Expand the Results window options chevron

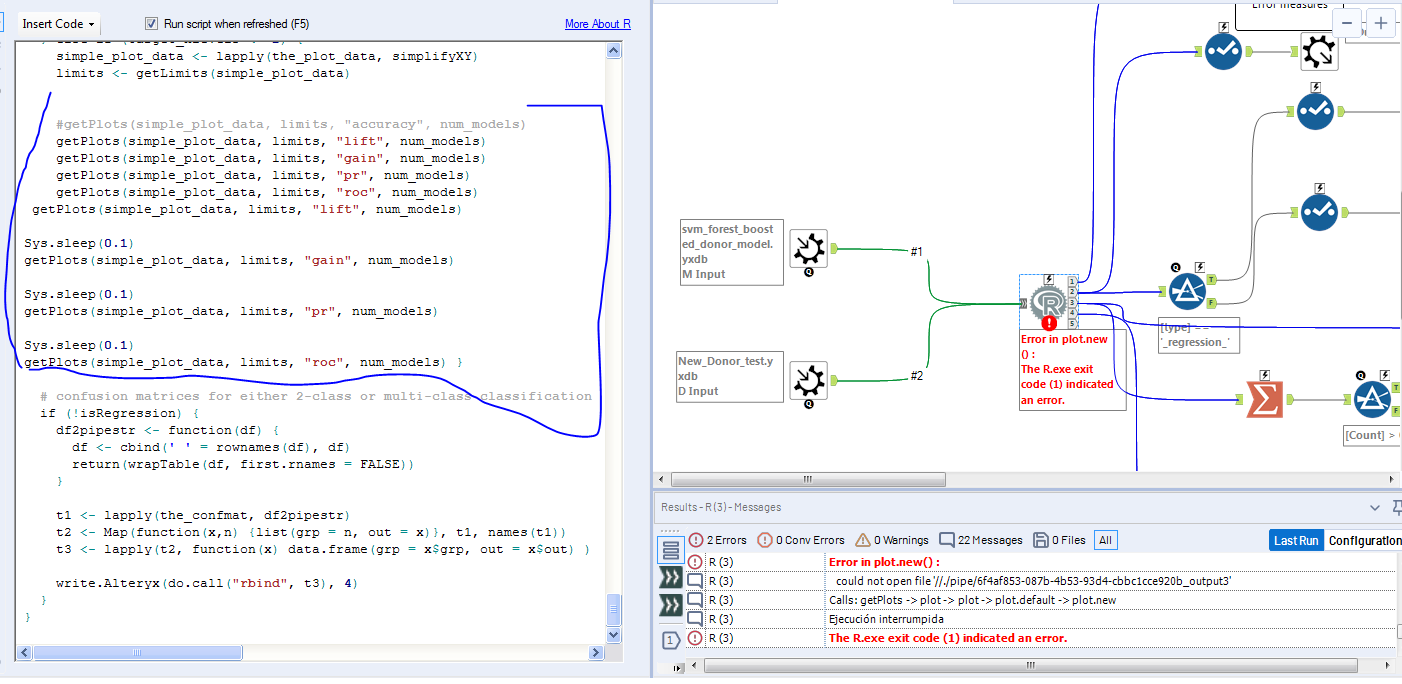coord(1374,507)
